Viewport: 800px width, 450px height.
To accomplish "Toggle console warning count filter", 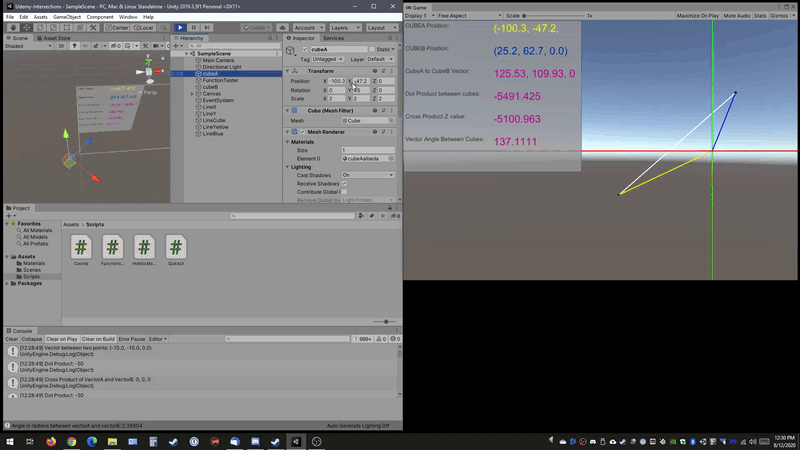I will 382,339.
